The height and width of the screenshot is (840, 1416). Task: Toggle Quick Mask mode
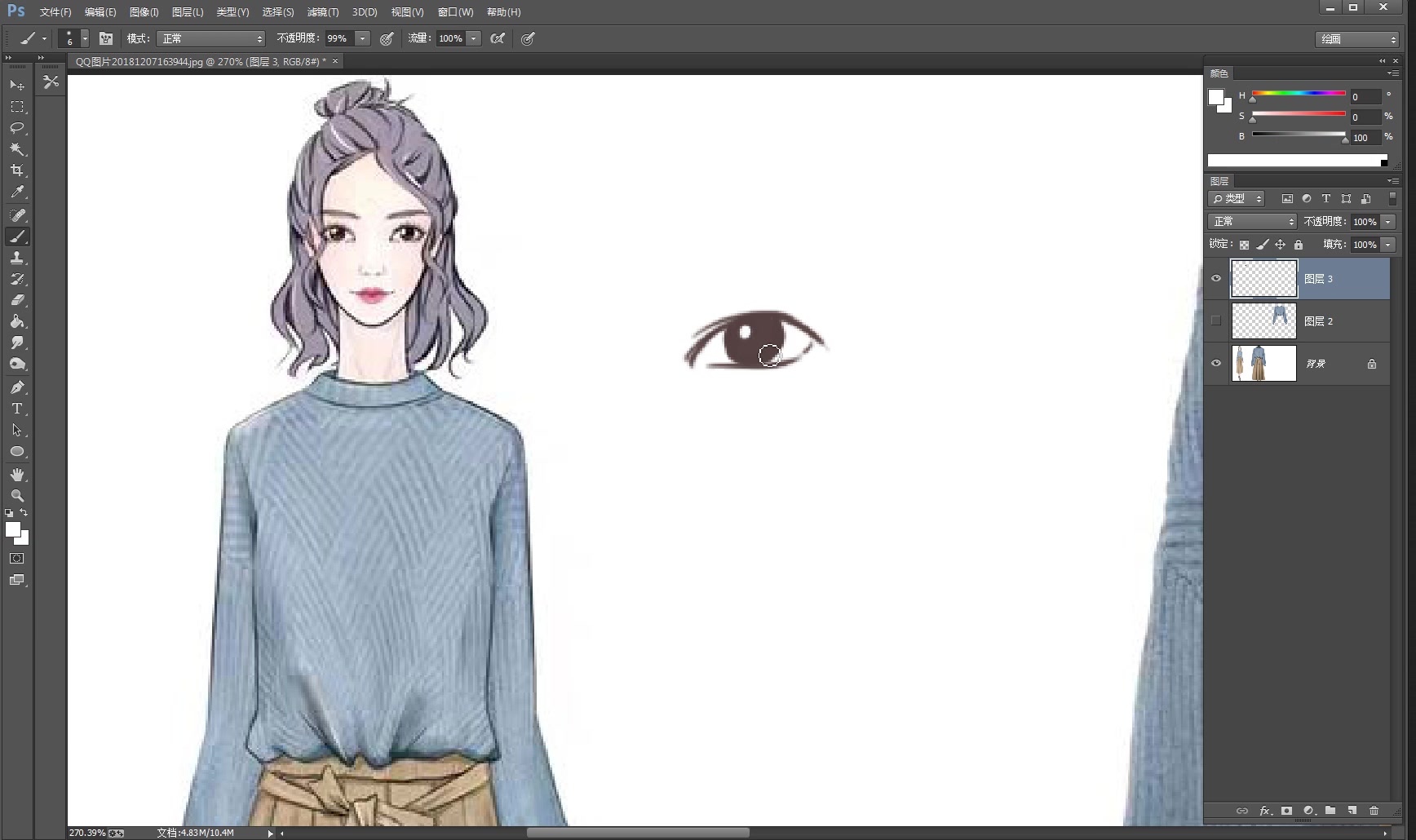pyautogui.click(x=16, y=559)
